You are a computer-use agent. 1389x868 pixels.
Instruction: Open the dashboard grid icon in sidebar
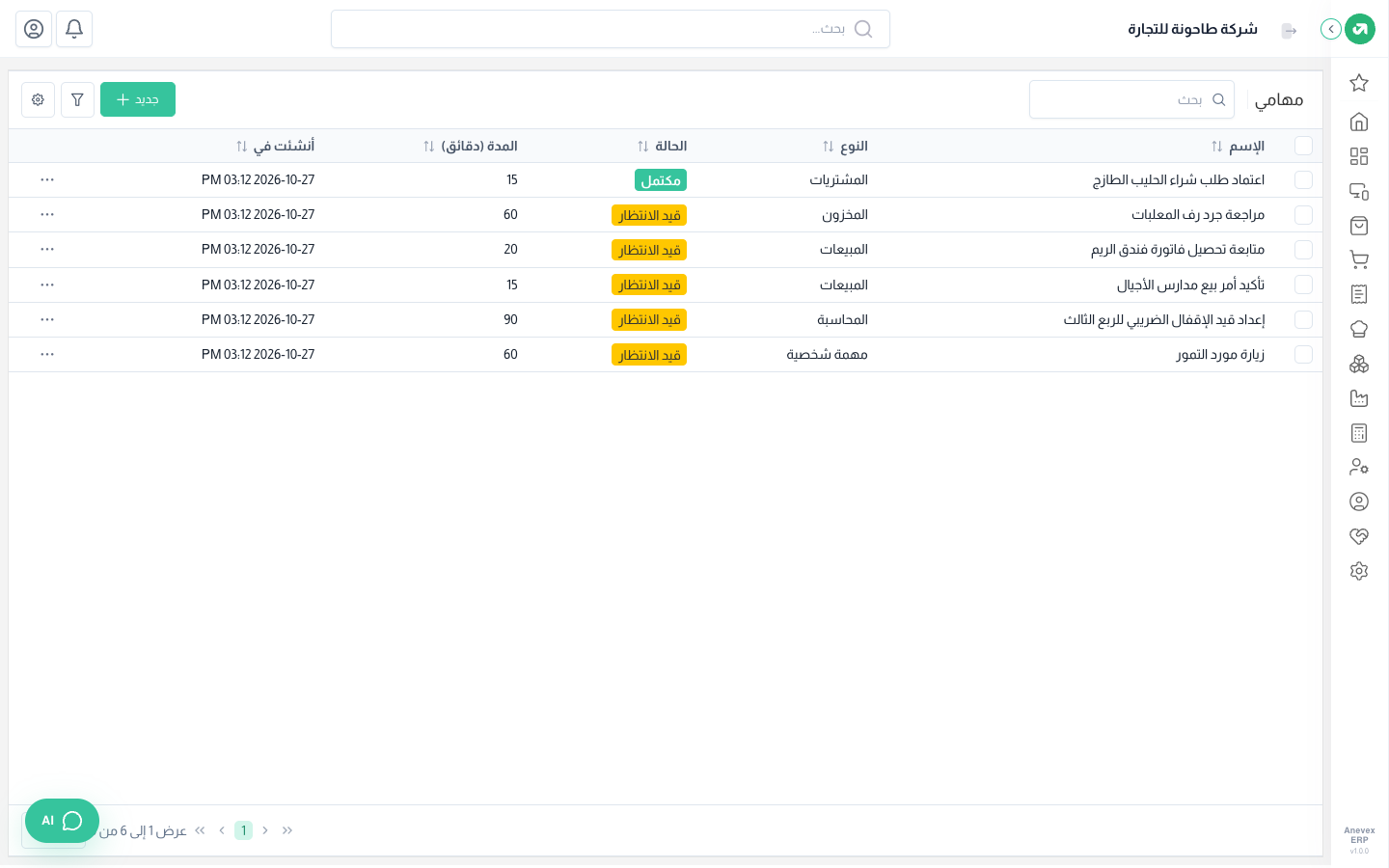click(1359, 156)
